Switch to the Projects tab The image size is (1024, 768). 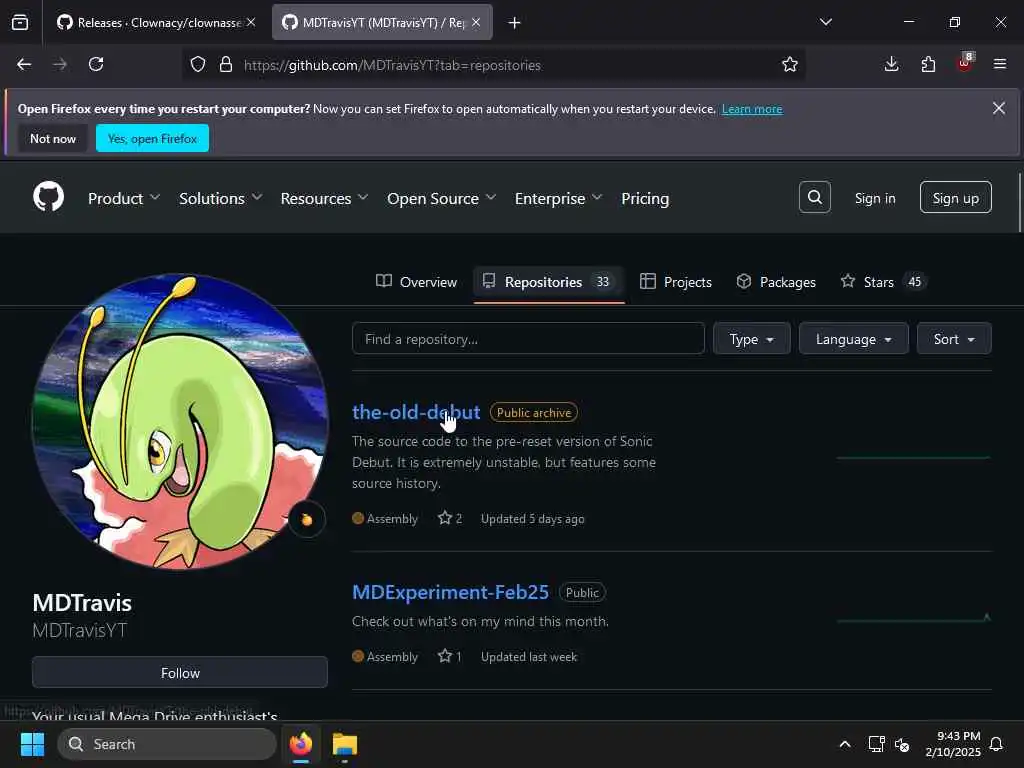coord(675,281)
